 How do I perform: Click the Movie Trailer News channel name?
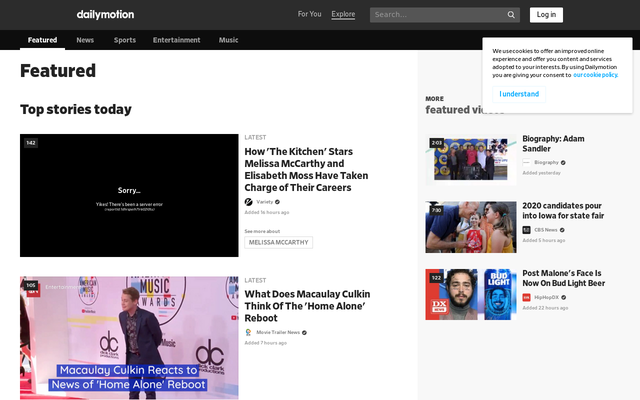pyautogui.click(x=278, y=332)
